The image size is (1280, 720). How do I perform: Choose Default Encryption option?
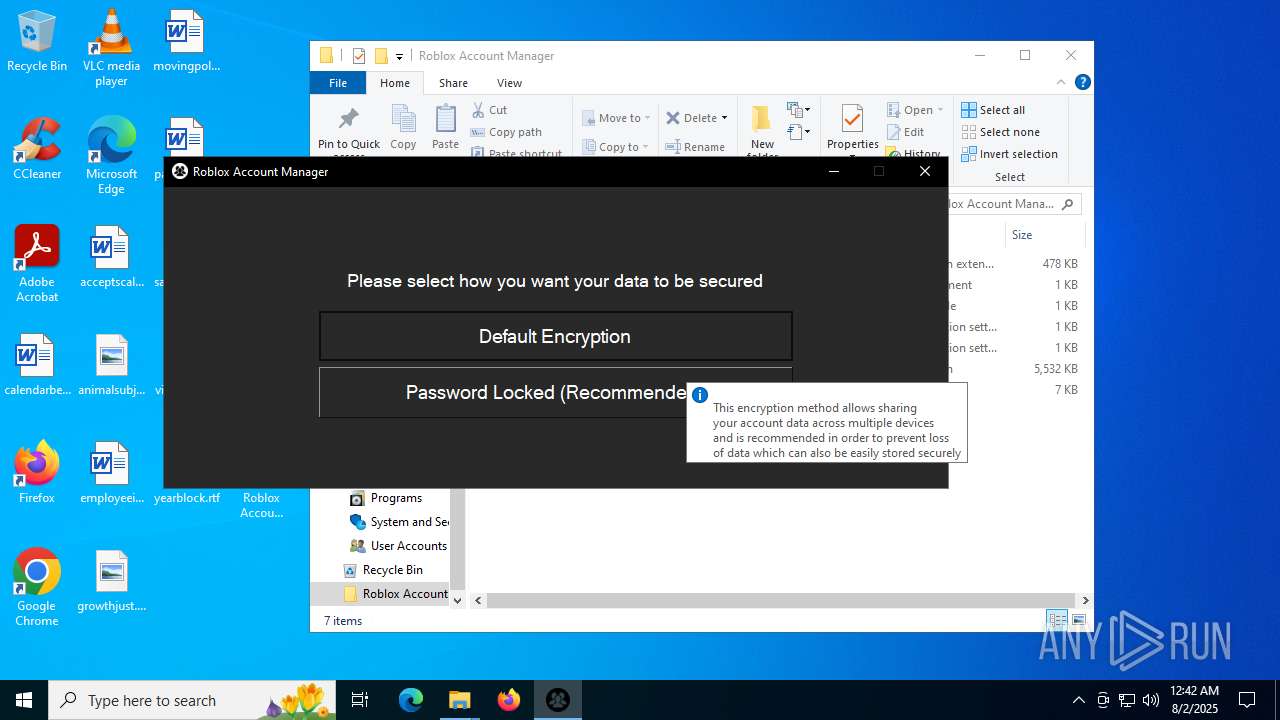555,336
